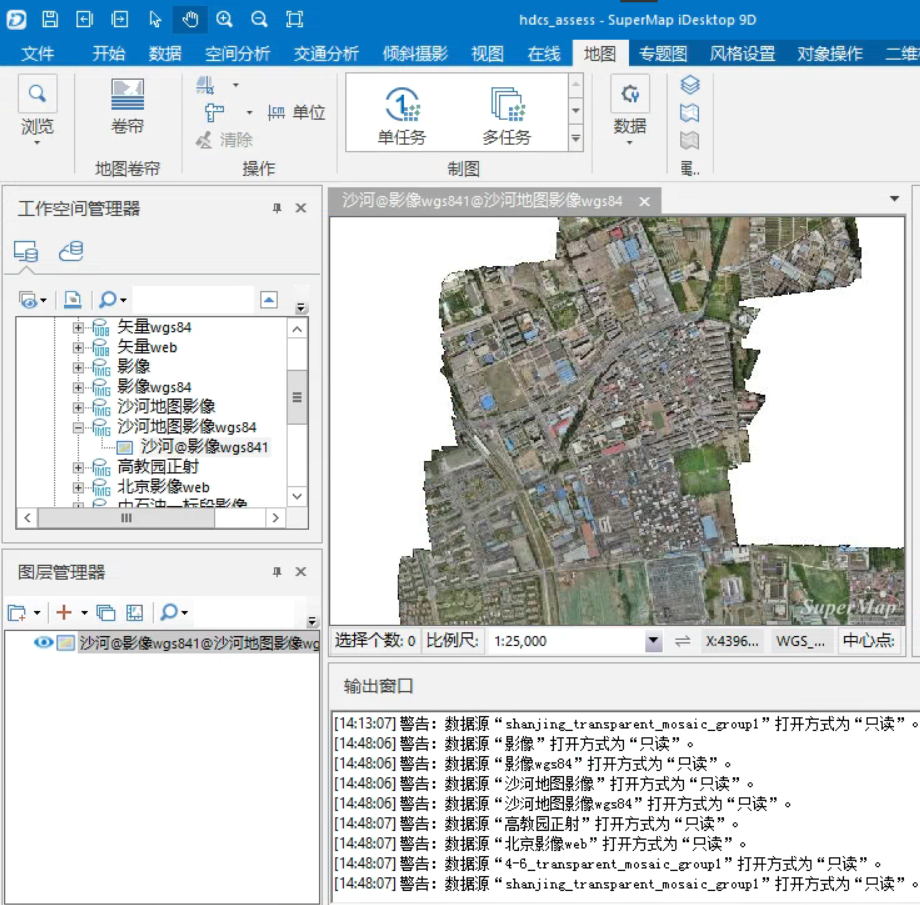Click the 清除 clear button
Image resolution: width=920 pixels, height=905 pixels.
click(225, 140)
